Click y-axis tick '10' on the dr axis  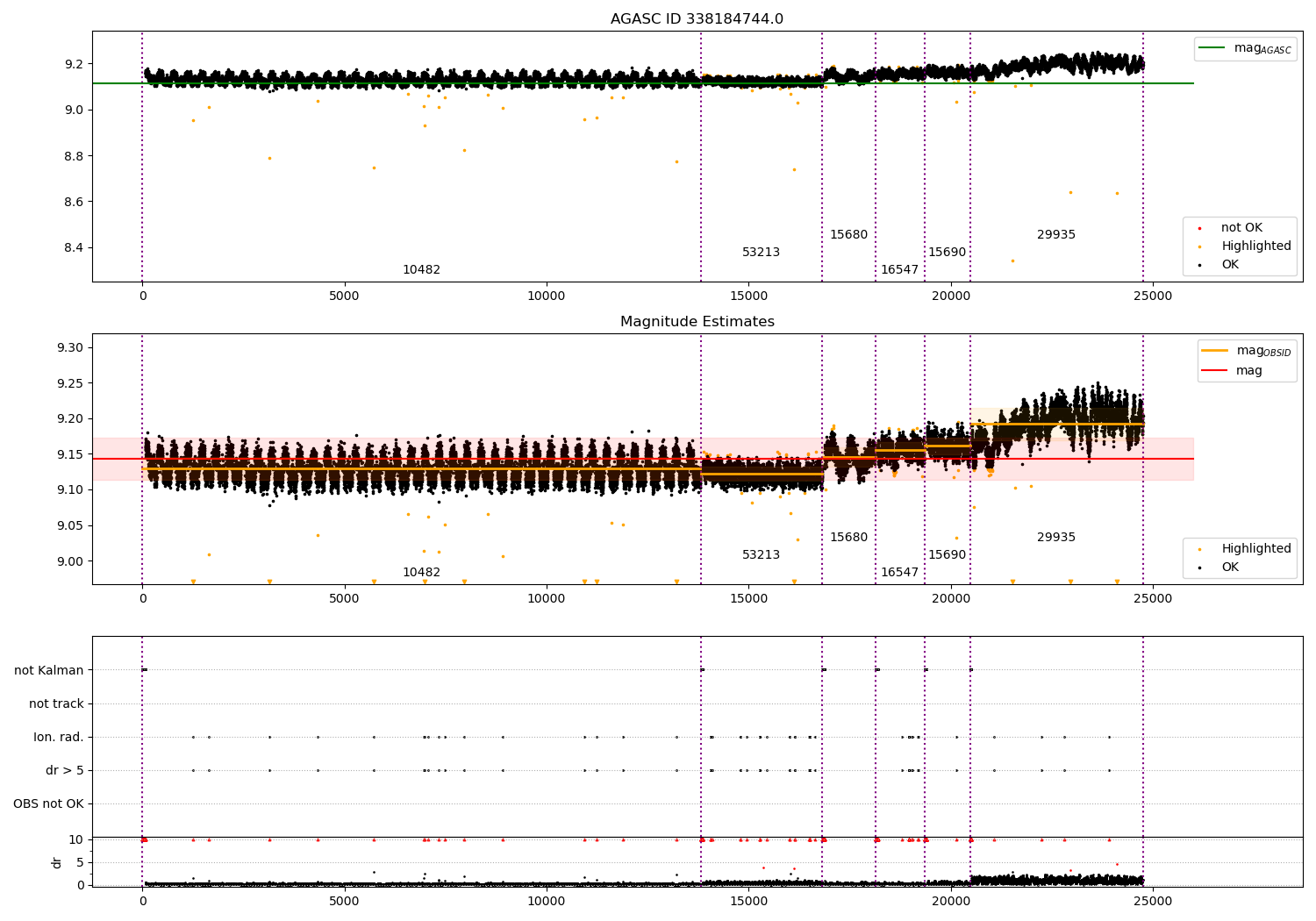point(76,840)
